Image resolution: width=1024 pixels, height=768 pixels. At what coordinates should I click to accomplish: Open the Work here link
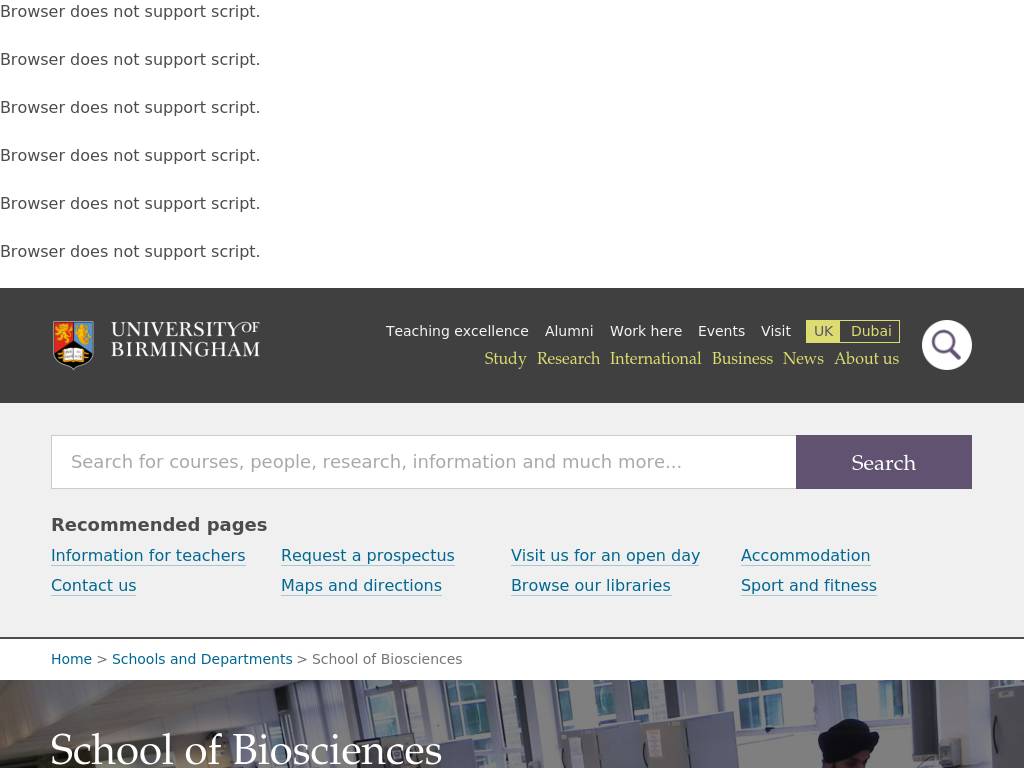646,331
